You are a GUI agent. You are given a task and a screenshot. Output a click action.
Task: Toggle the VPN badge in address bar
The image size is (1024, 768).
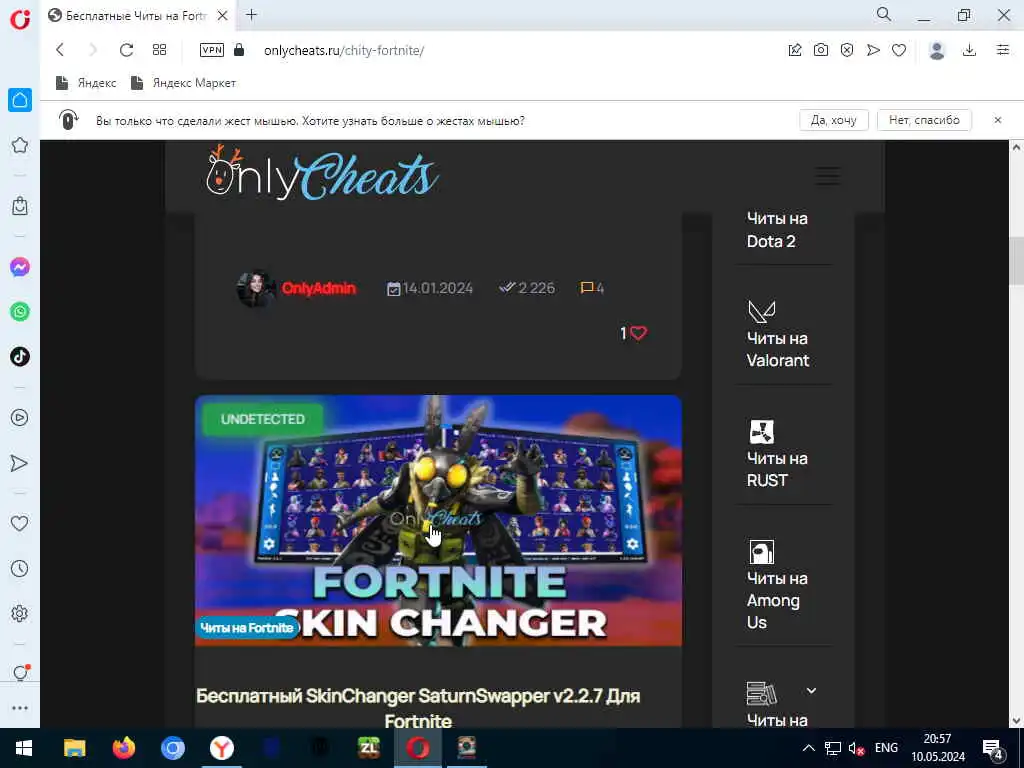click(x=212, y=50)
